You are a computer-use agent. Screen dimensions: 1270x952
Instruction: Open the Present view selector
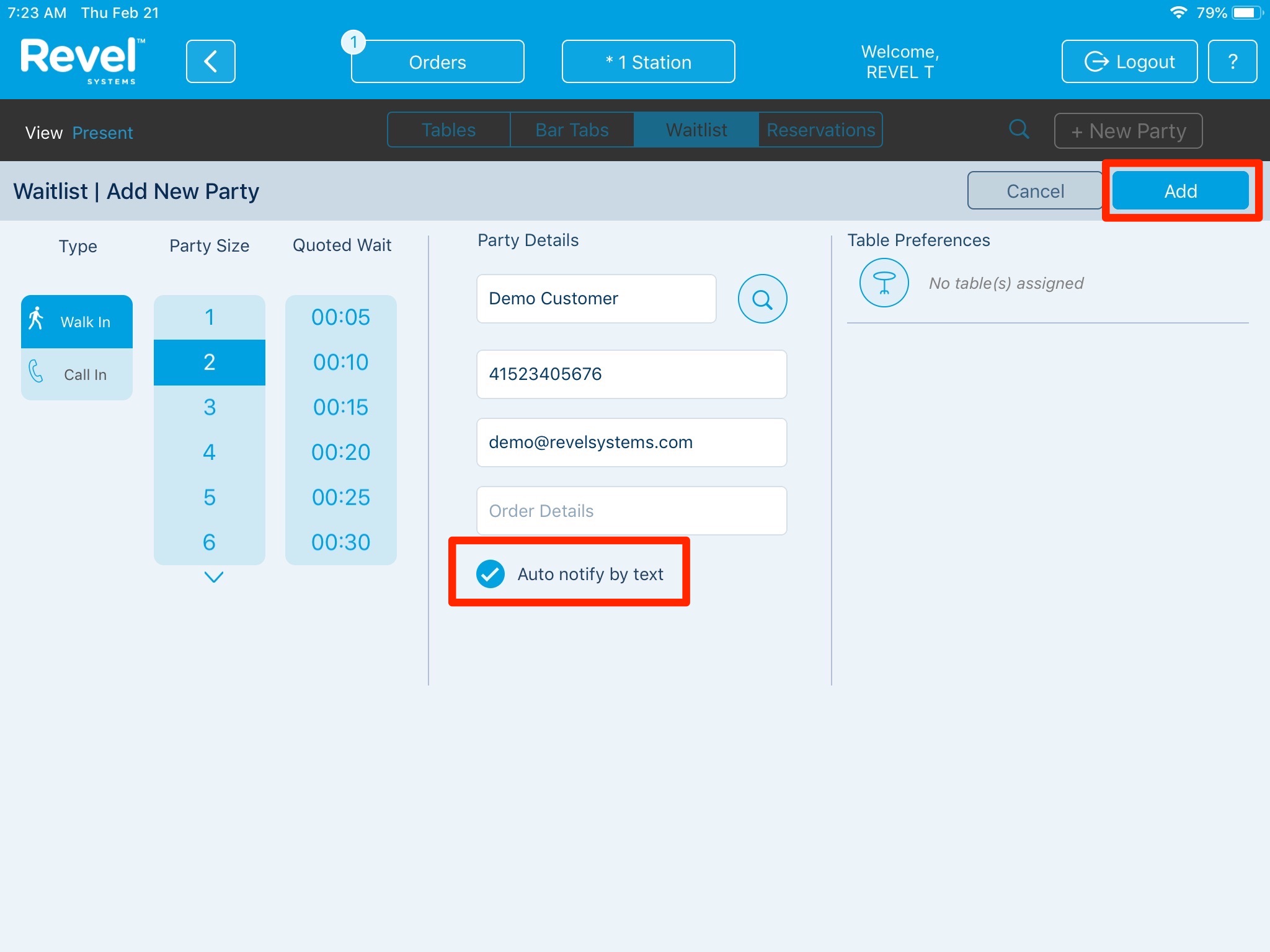[x=102, y=133]
